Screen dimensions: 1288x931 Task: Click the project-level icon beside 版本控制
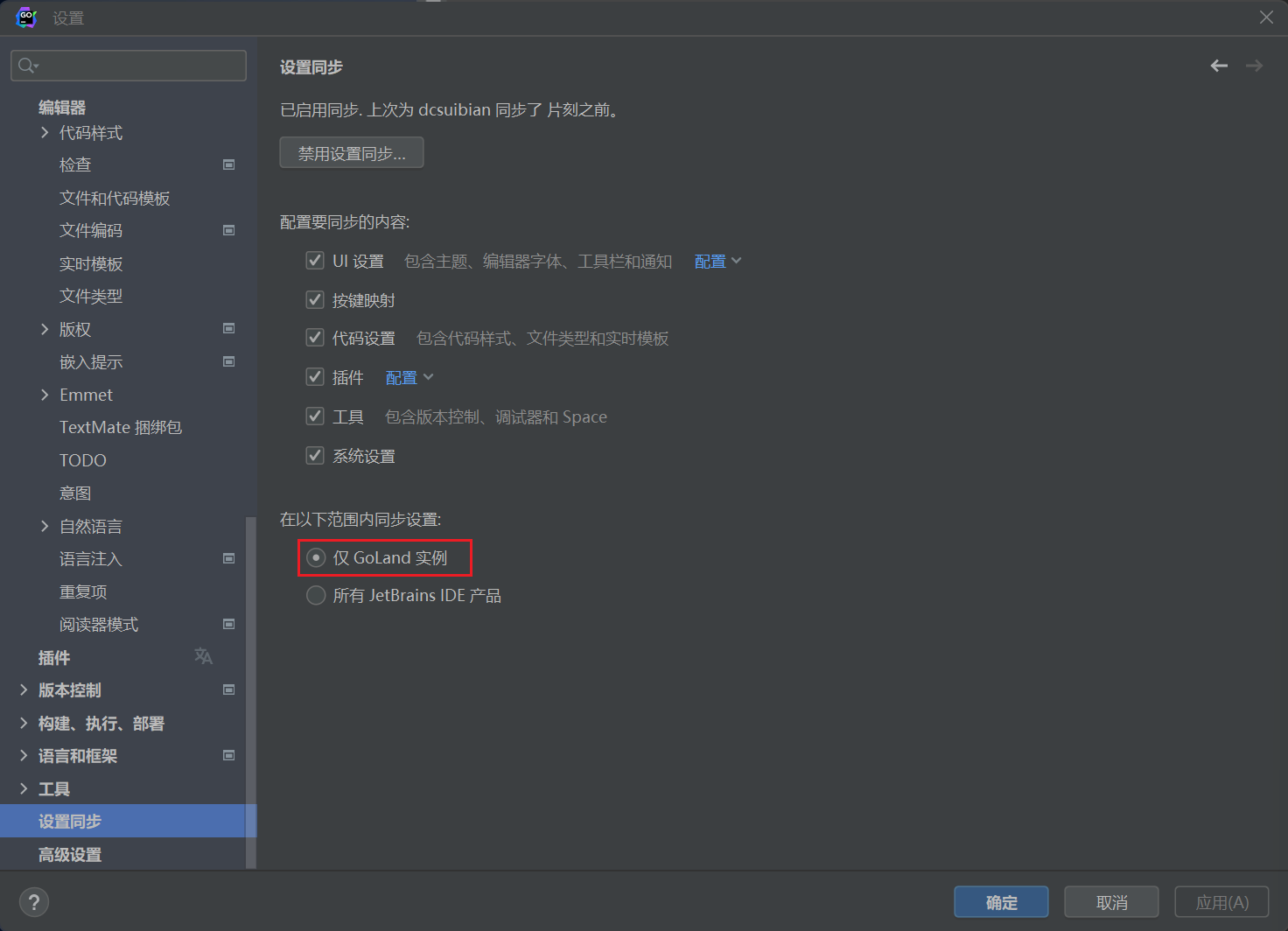[x=229, y=689]
